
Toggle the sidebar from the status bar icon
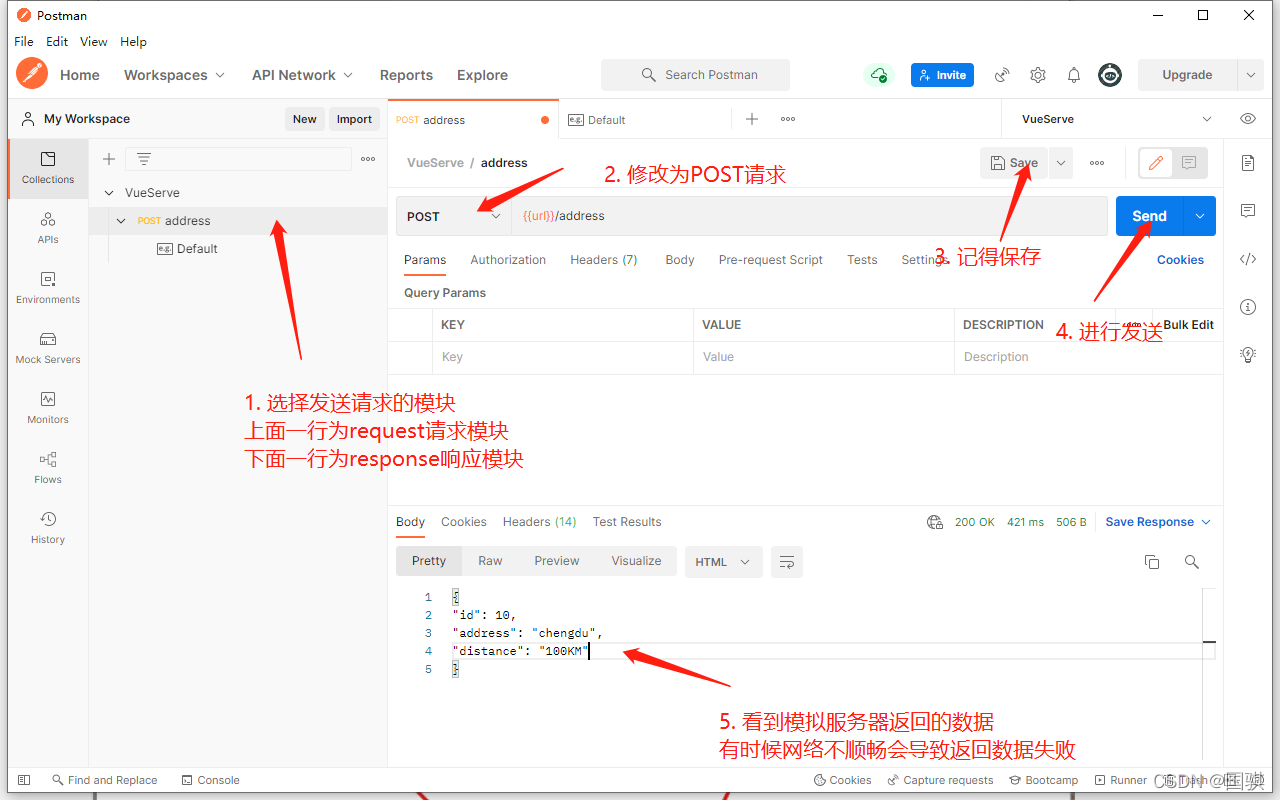click(x=25, y=780)
